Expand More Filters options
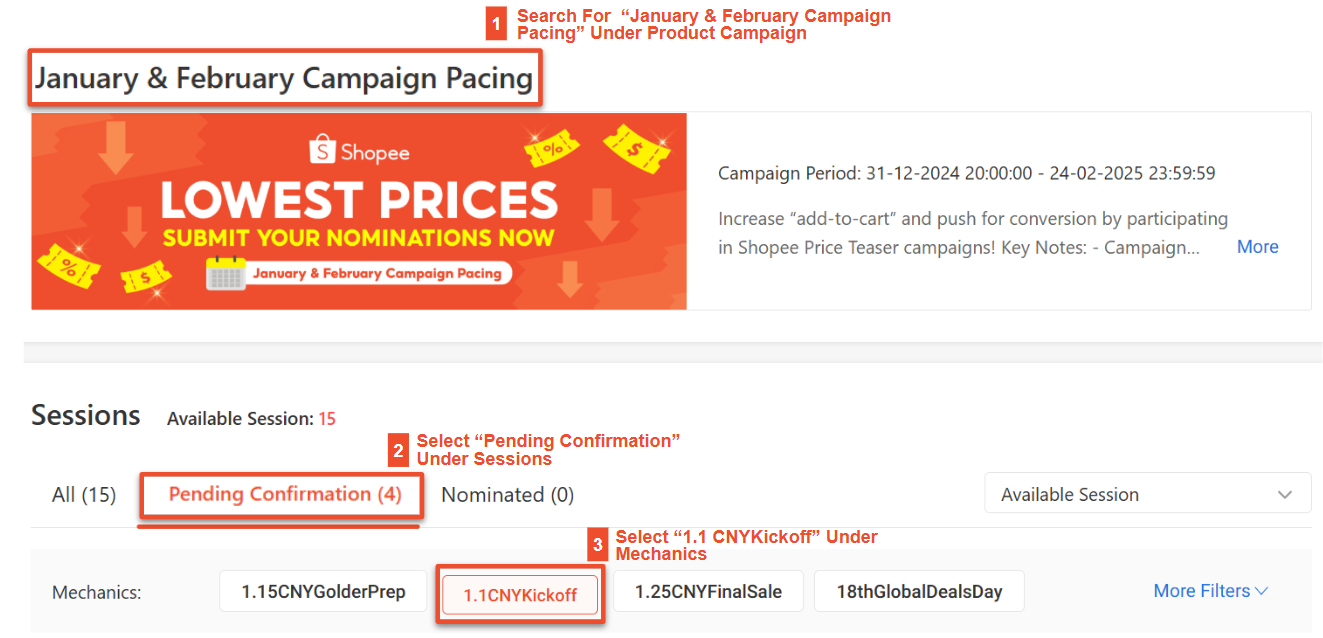The image size is (1323, 638). coord(1209,591)
